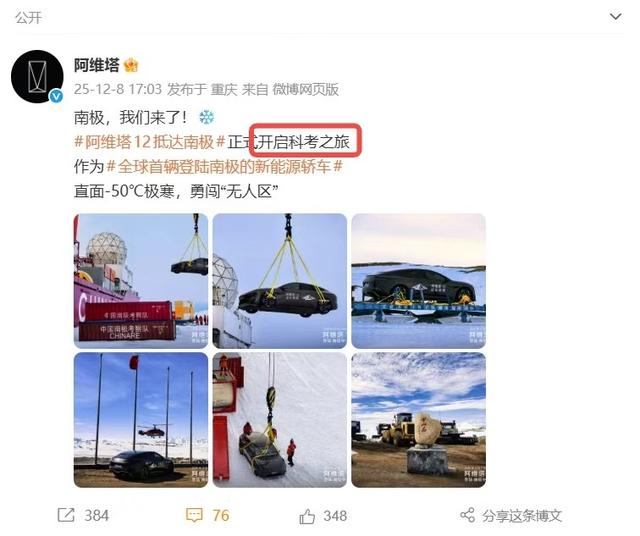Expand the post options chevron

616,17
